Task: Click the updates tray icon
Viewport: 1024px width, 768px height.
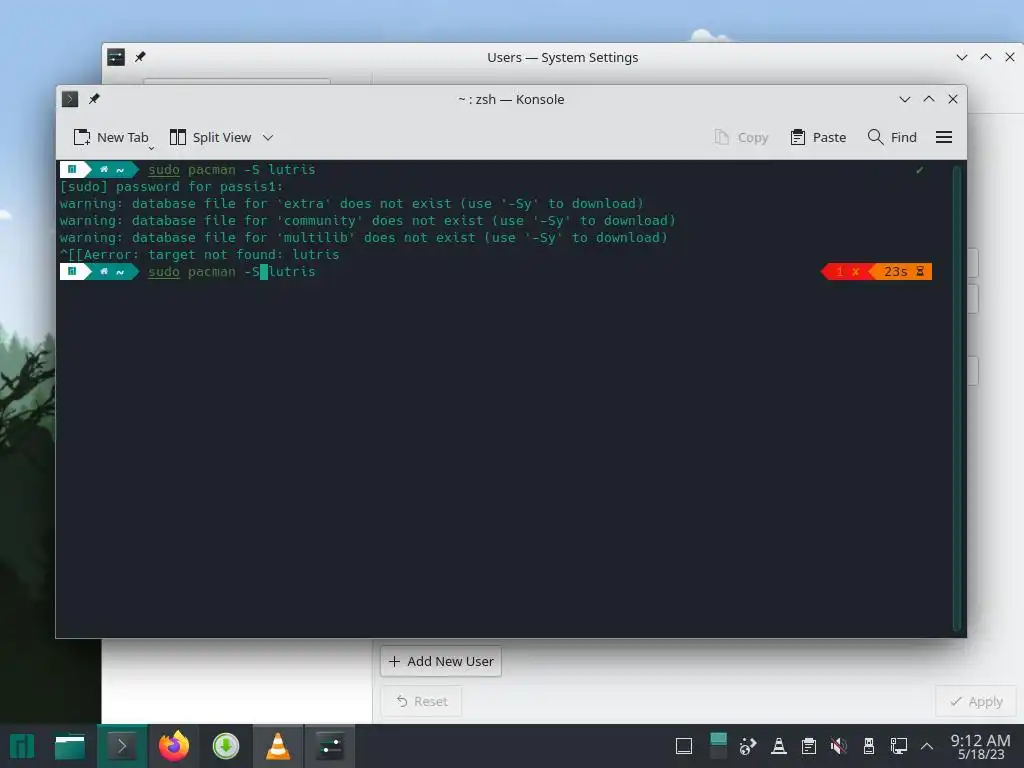Action: pos(748,746)
